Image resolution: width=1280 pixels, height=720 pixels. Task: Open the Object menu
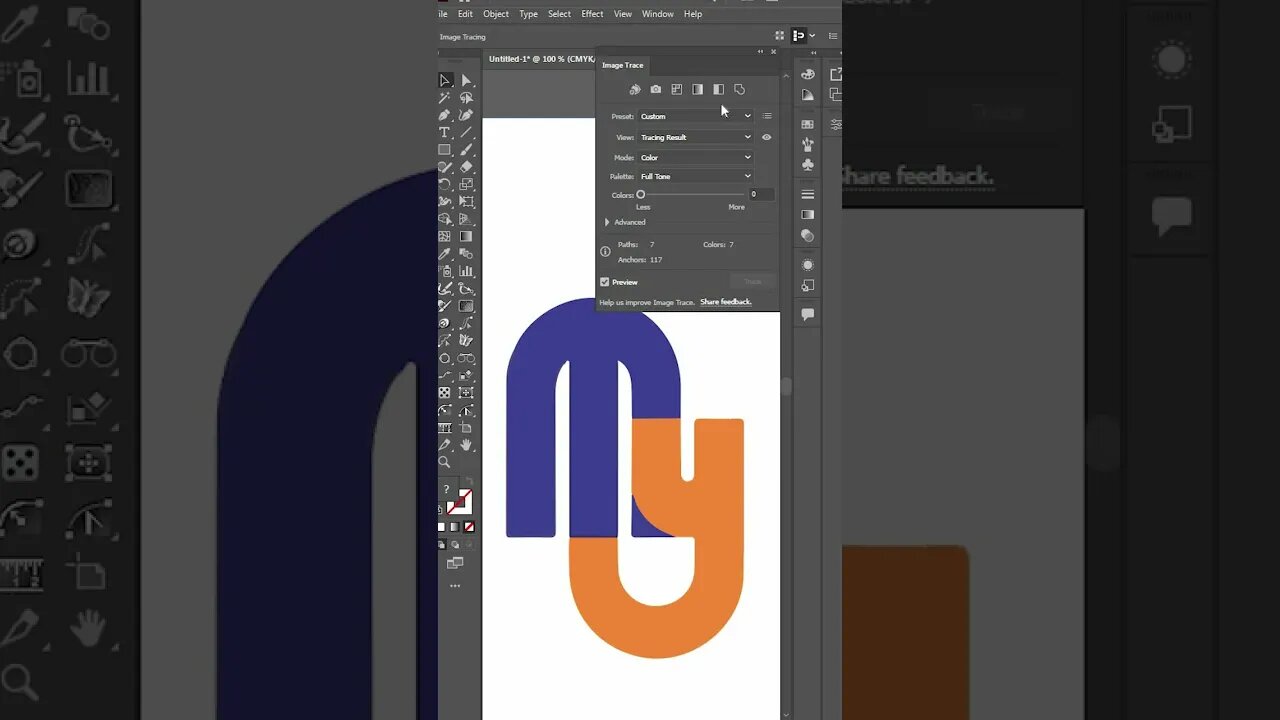496,14
